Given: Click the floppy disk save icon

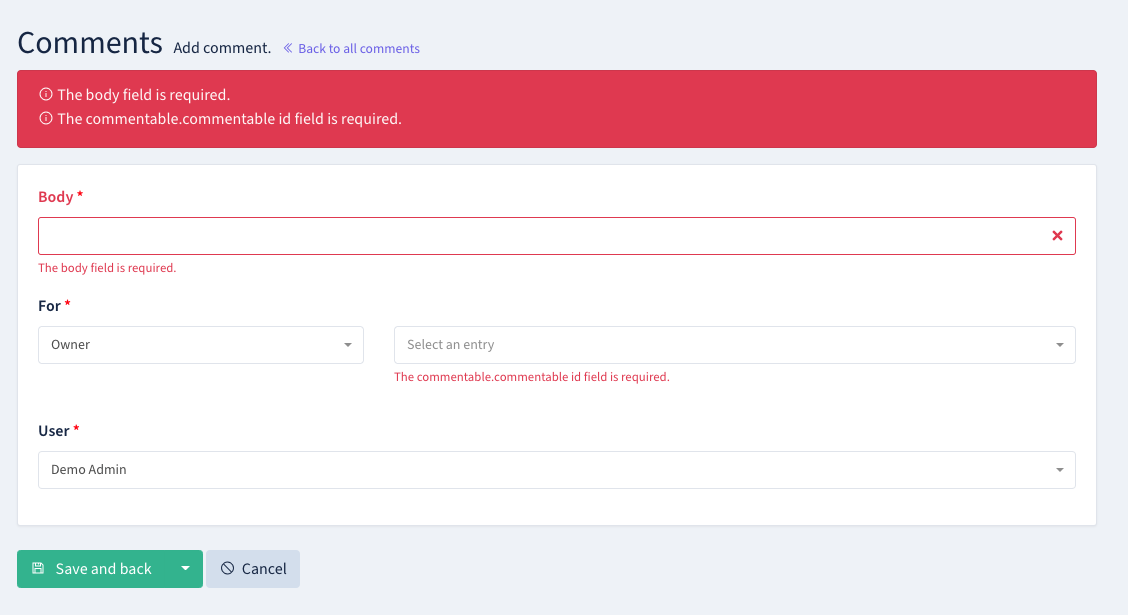Looking at the screenshot, I should coord(37,568).
